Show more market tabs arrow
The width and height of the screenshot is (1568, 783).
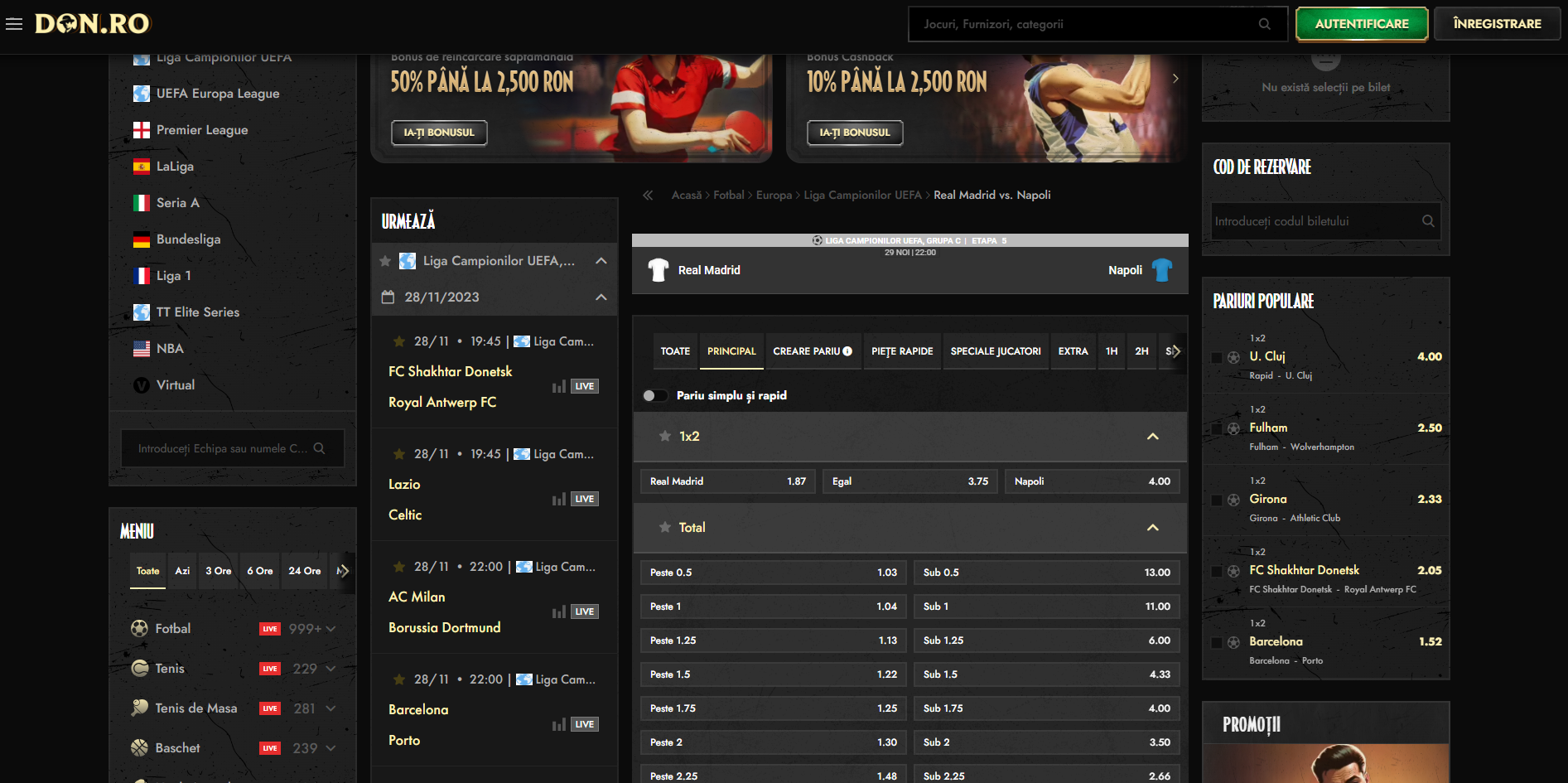[x=1175, y=351]
